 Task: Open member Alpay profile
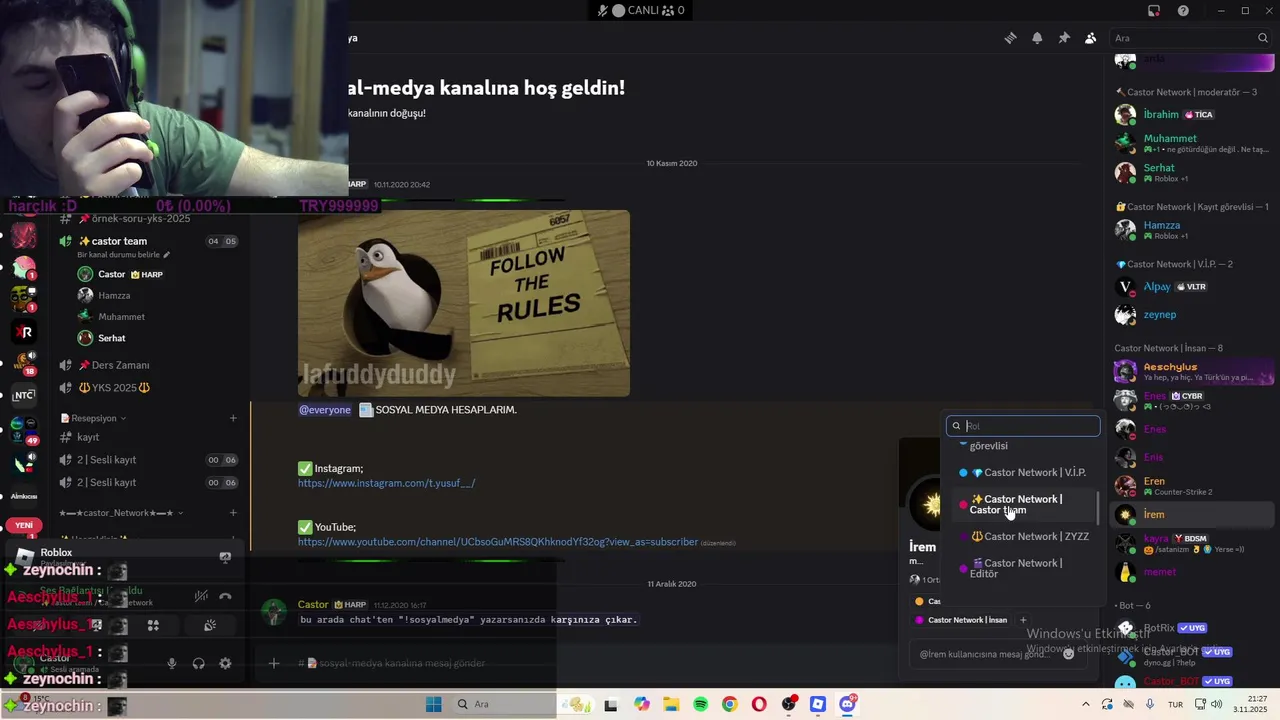tap(1192, 287)
